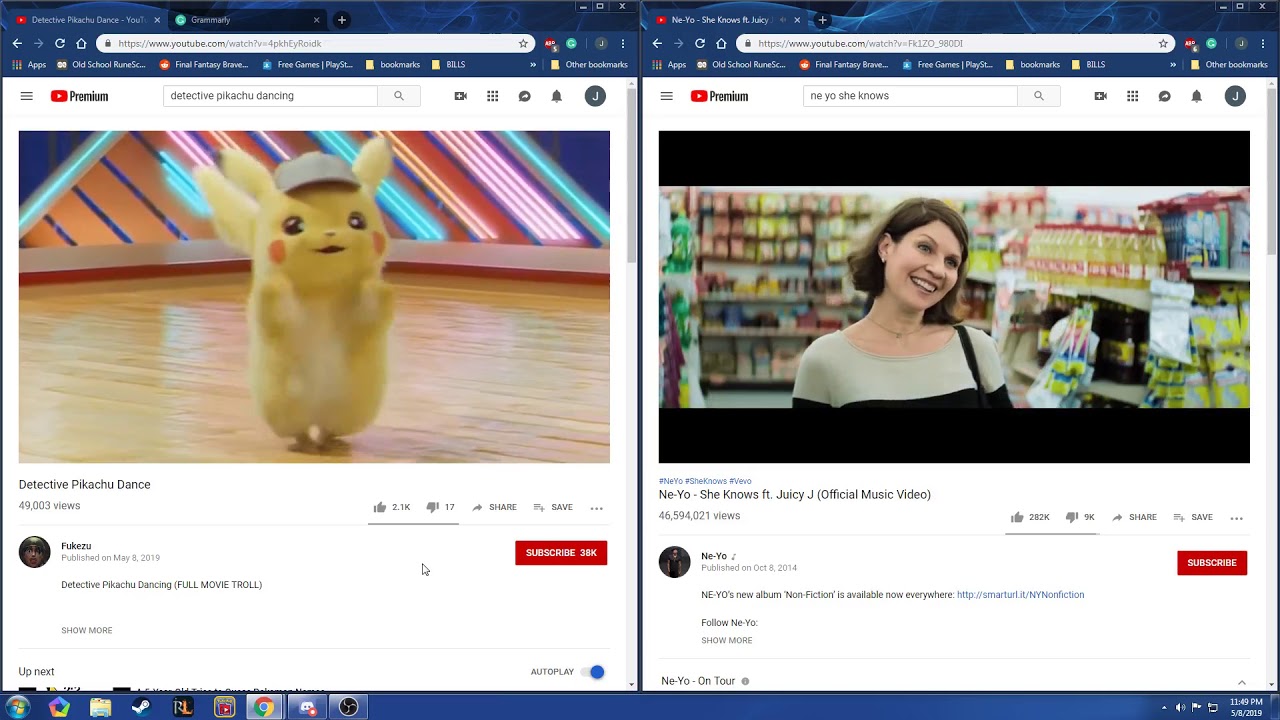1280x720 pixels.
Task: Share the Detective Pikachu Dance video
Action: click(495, 507)
